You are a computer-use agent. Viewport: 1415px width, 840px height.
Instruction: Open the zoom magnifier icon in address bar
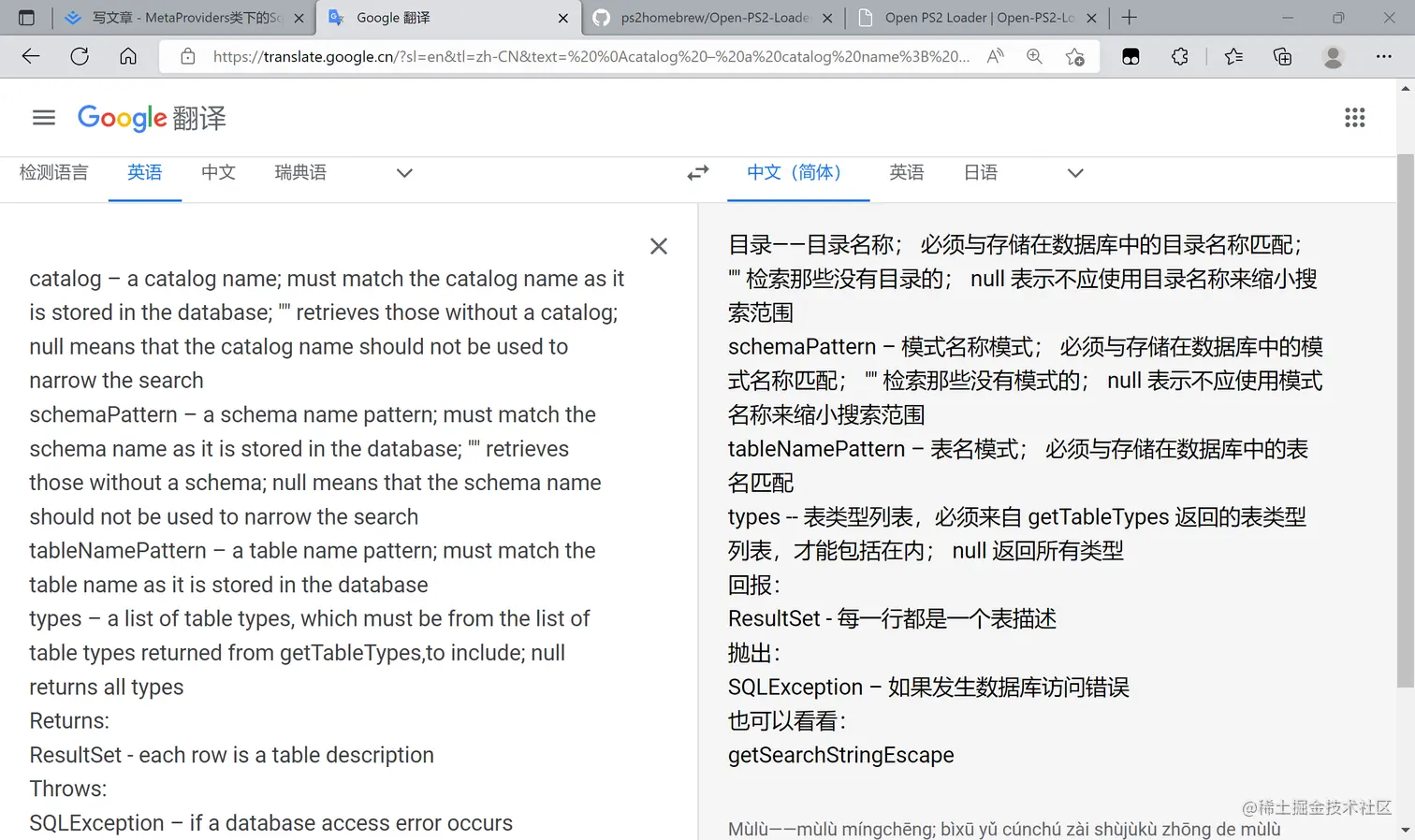[x=1034, y=56]
